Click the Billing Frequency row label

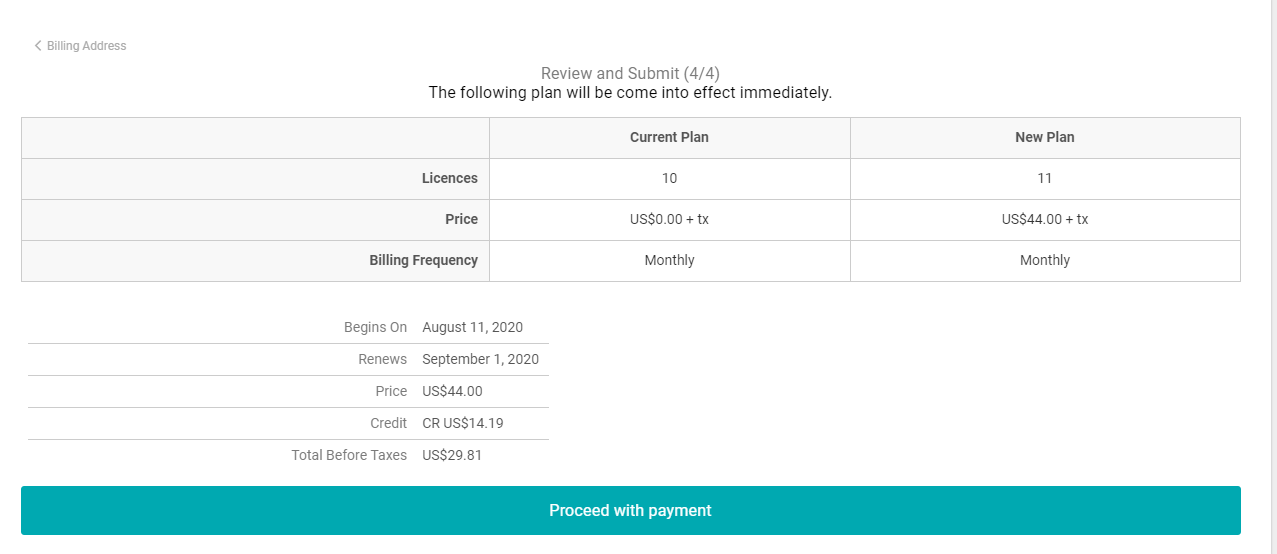click(x=423, y=261)
